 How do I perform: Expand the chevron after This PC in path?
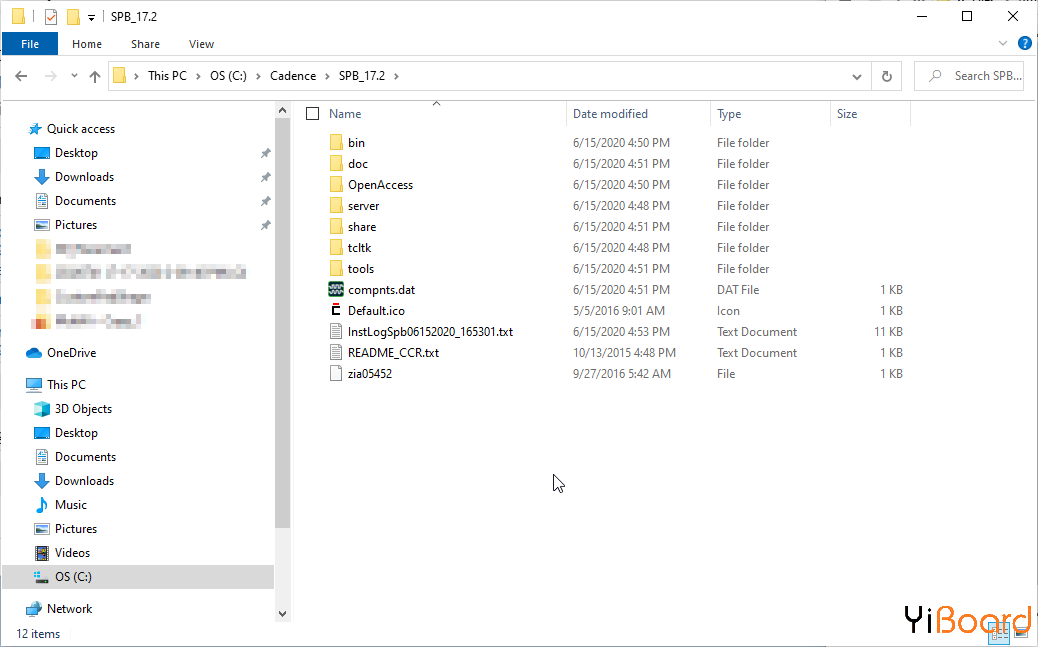tap(199, 76)
